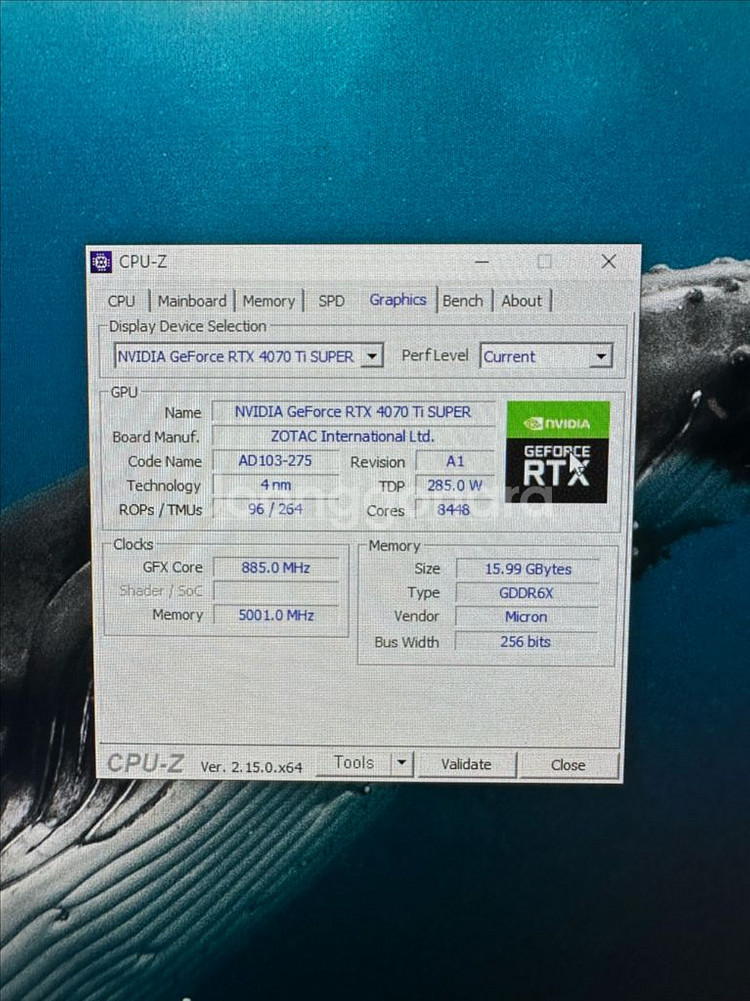
Task: Click the Micron memory vendor value
Action: coord(526,617)
